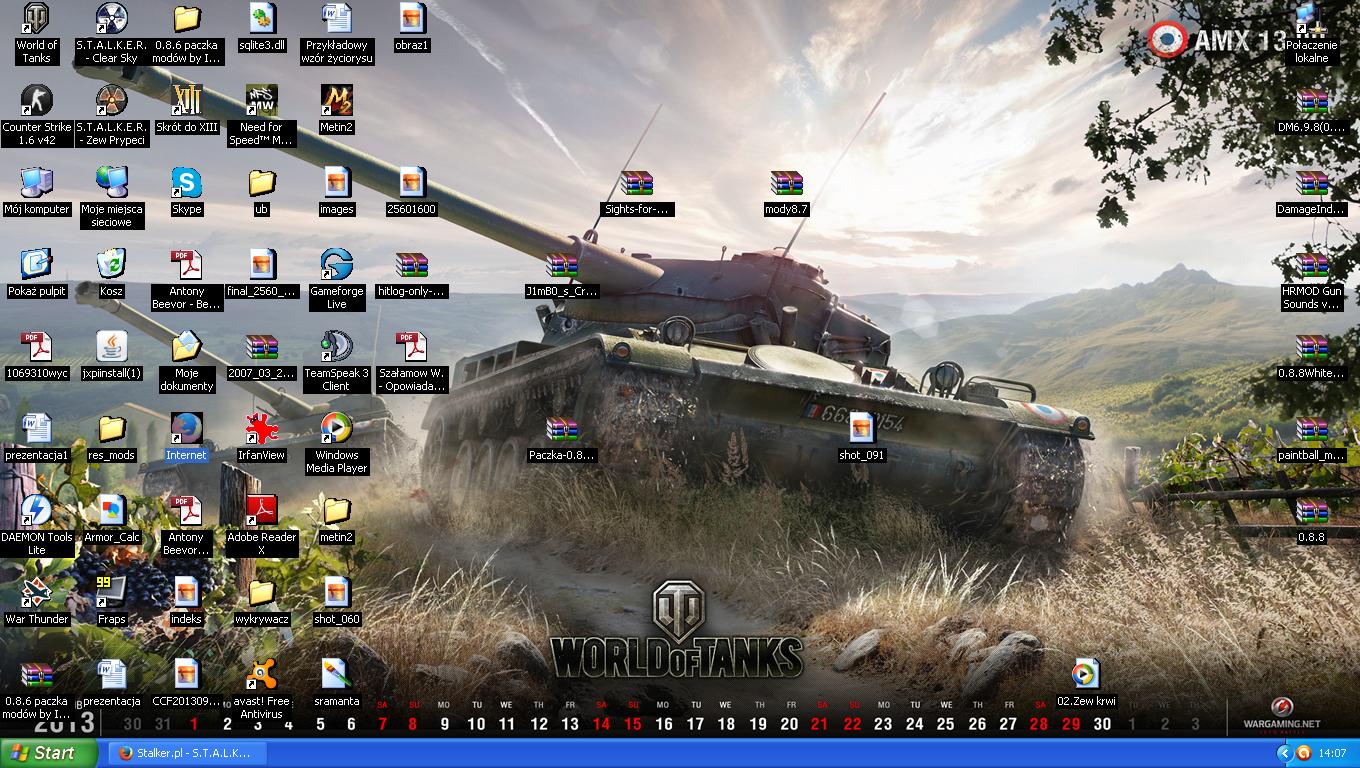Select HRMOD Gun Sounds archive

tap(1312, 265)
